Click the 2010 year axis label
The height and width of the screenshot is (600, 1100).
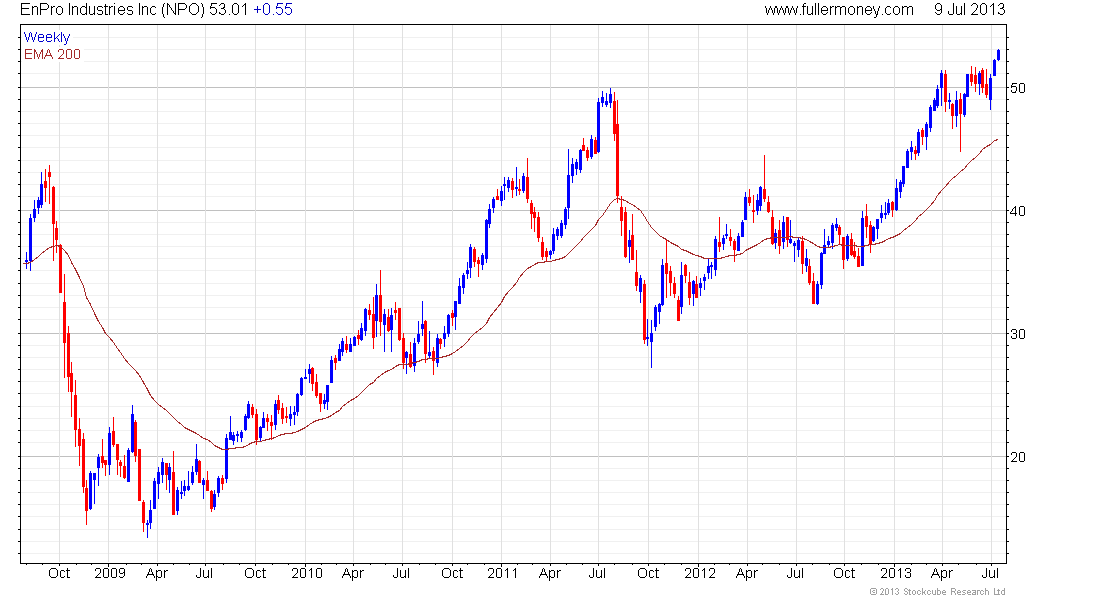[x=307, y=573]
